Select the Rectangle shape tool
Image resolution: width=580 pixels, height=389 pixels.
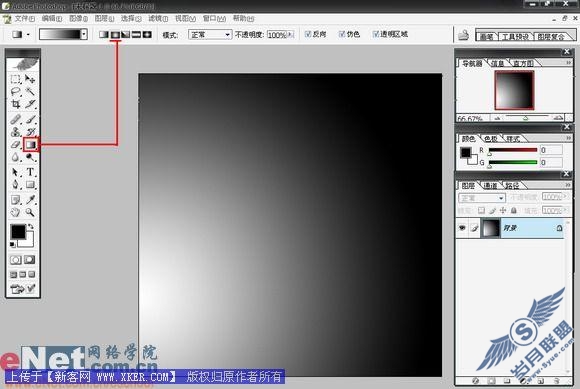(30, 185)
